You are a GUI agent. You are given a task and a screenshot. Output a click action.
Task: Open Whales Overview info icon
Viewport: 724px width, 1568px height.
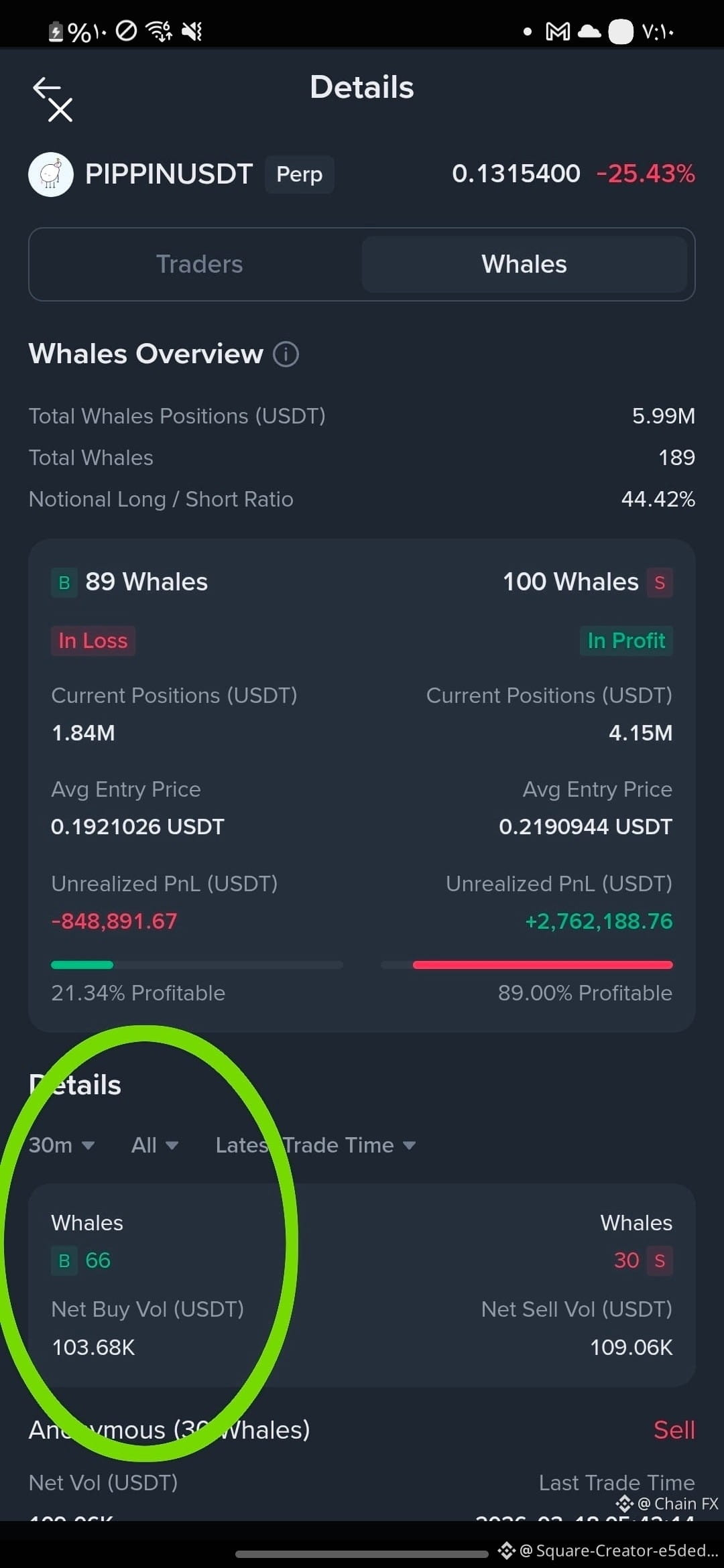(286, 354)
